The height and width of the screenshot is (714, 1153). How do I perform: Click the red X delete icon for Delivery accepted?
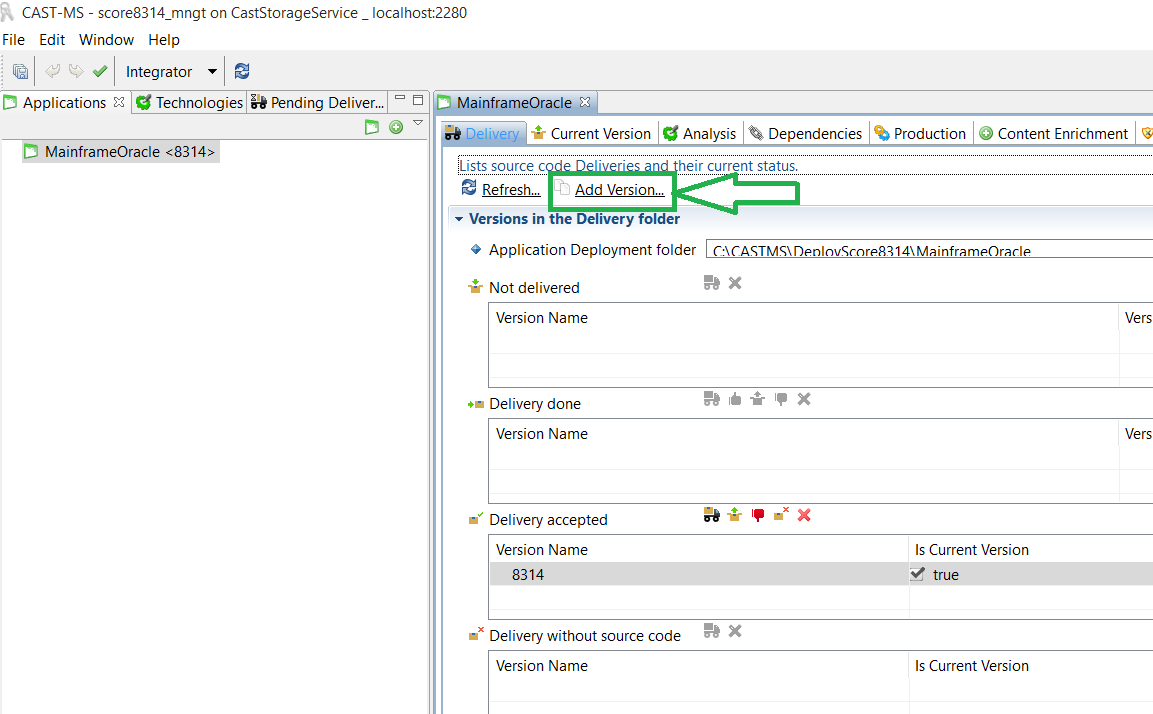coord(804,515)
